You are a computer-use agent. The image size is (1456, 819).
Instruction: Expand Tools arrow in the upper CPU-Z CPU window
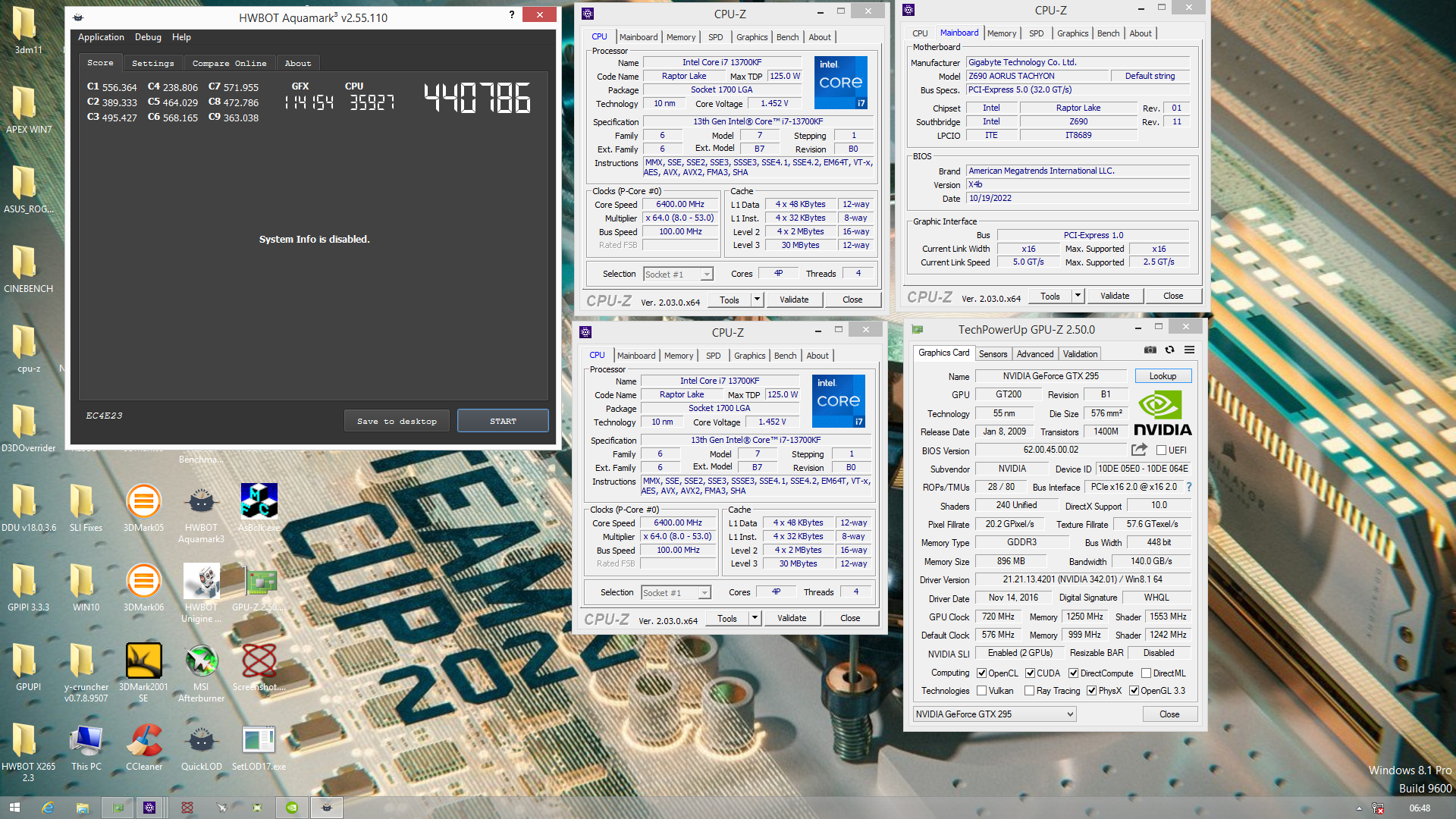coord(756,300)
